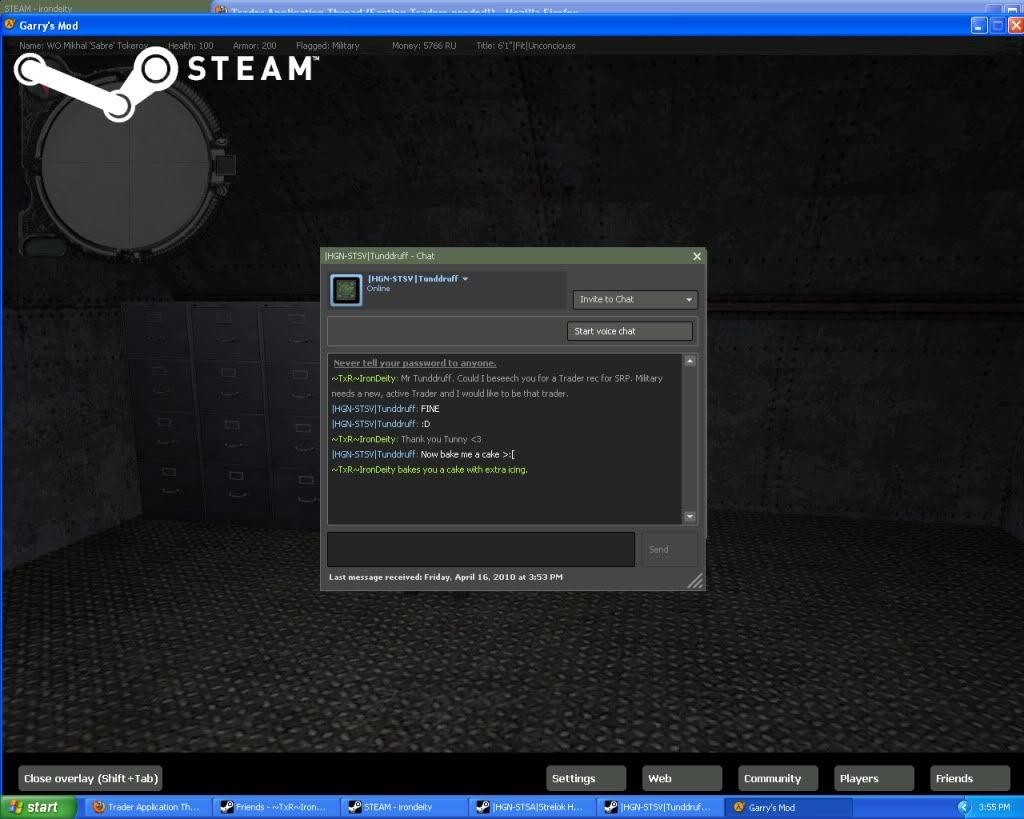Switch to the Trader Application Firefox taskbar item
This screenshot has height=819, width=1024.
coord(148,807)
